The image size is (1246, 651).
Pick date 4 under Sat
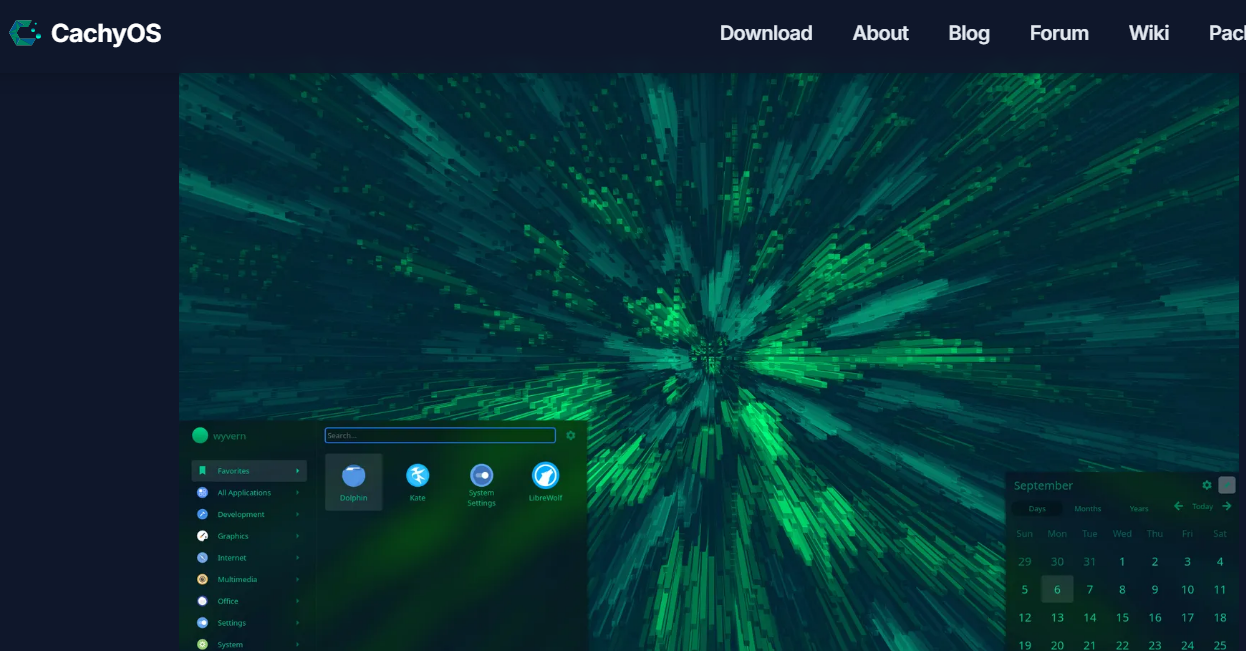(x=1220, y=561)
